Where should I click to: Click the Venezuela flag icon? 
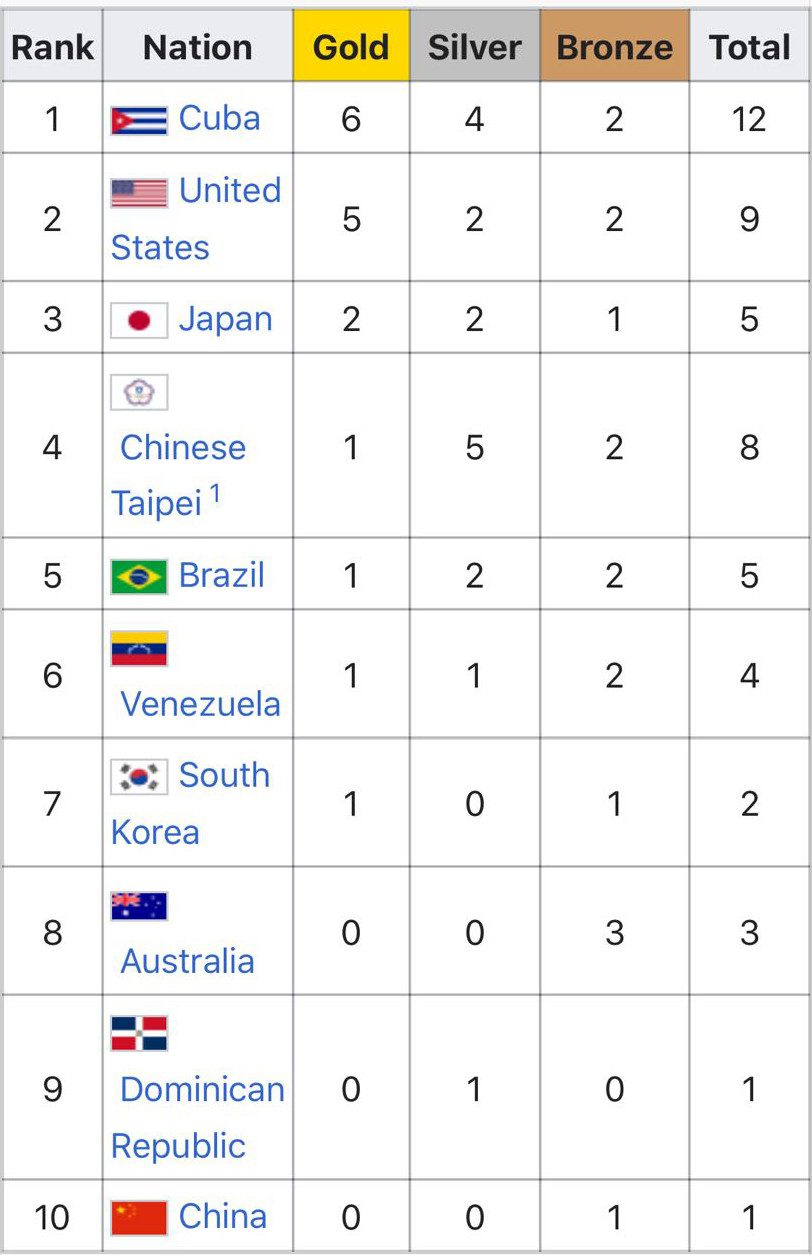(x=139, y=648)
